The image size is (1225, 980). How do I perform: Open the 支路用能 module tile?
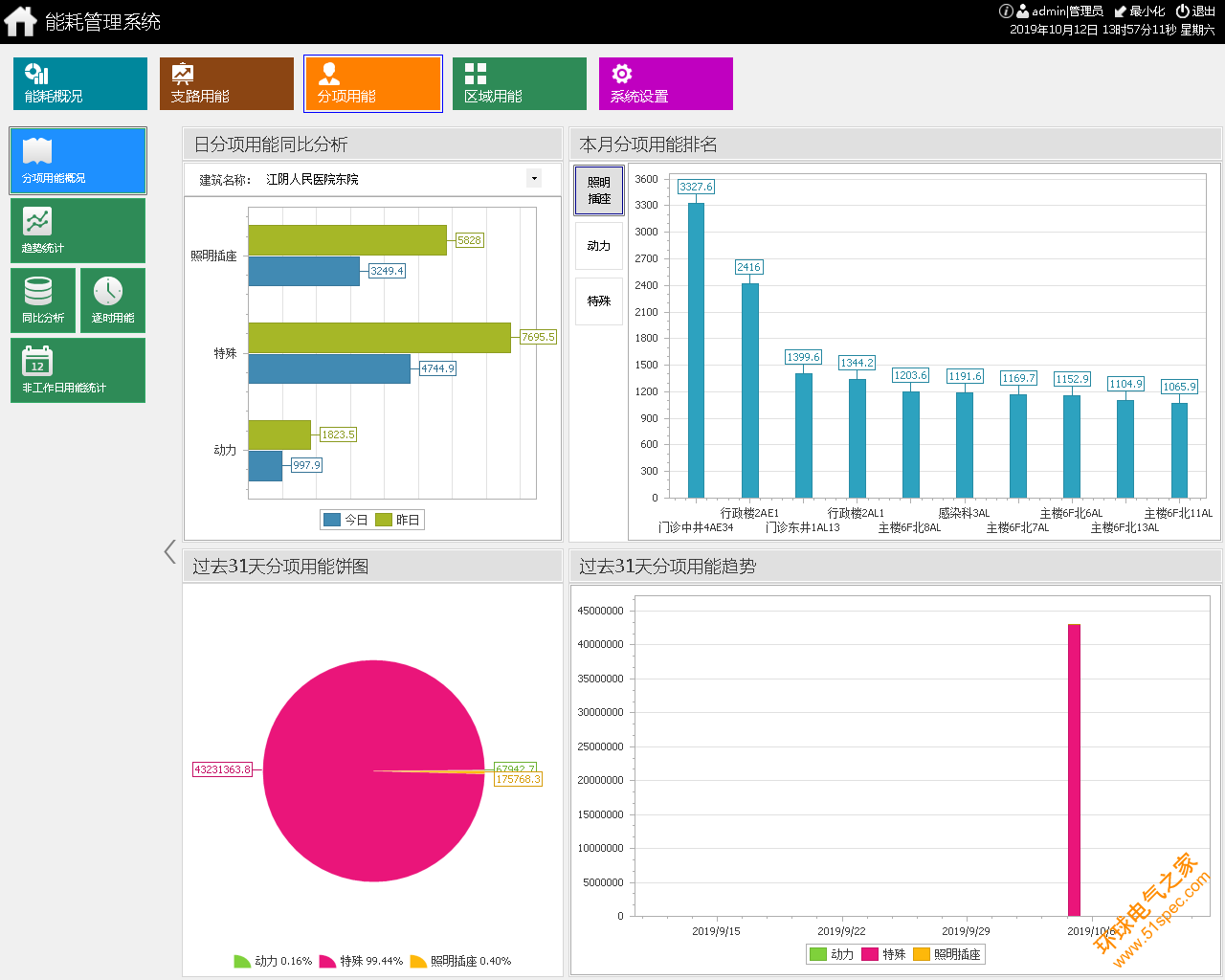pos(227,83)
